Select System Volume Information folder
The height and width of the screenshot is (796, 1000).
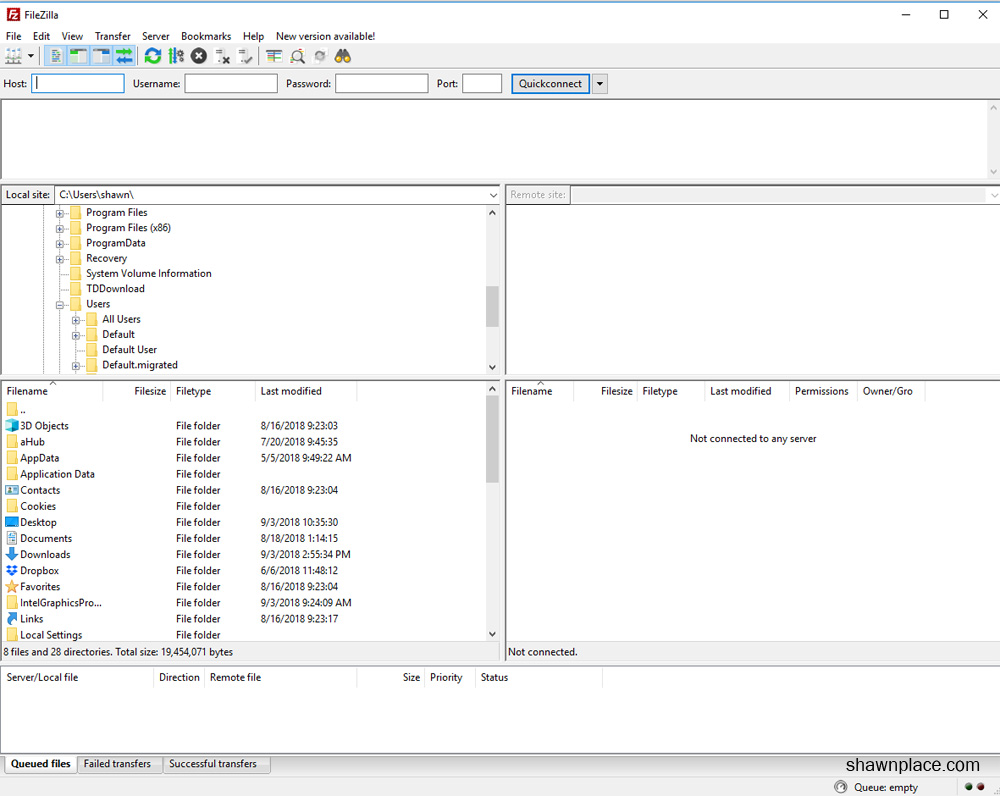point(149,274)
